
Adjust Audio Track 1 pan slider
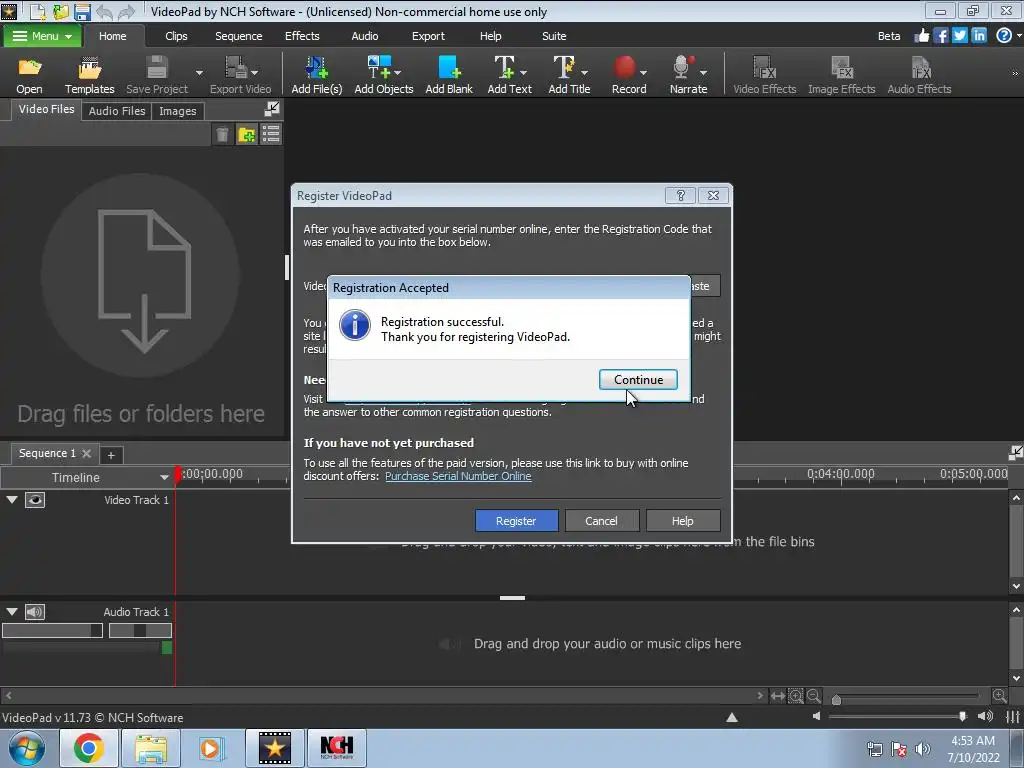140,631
